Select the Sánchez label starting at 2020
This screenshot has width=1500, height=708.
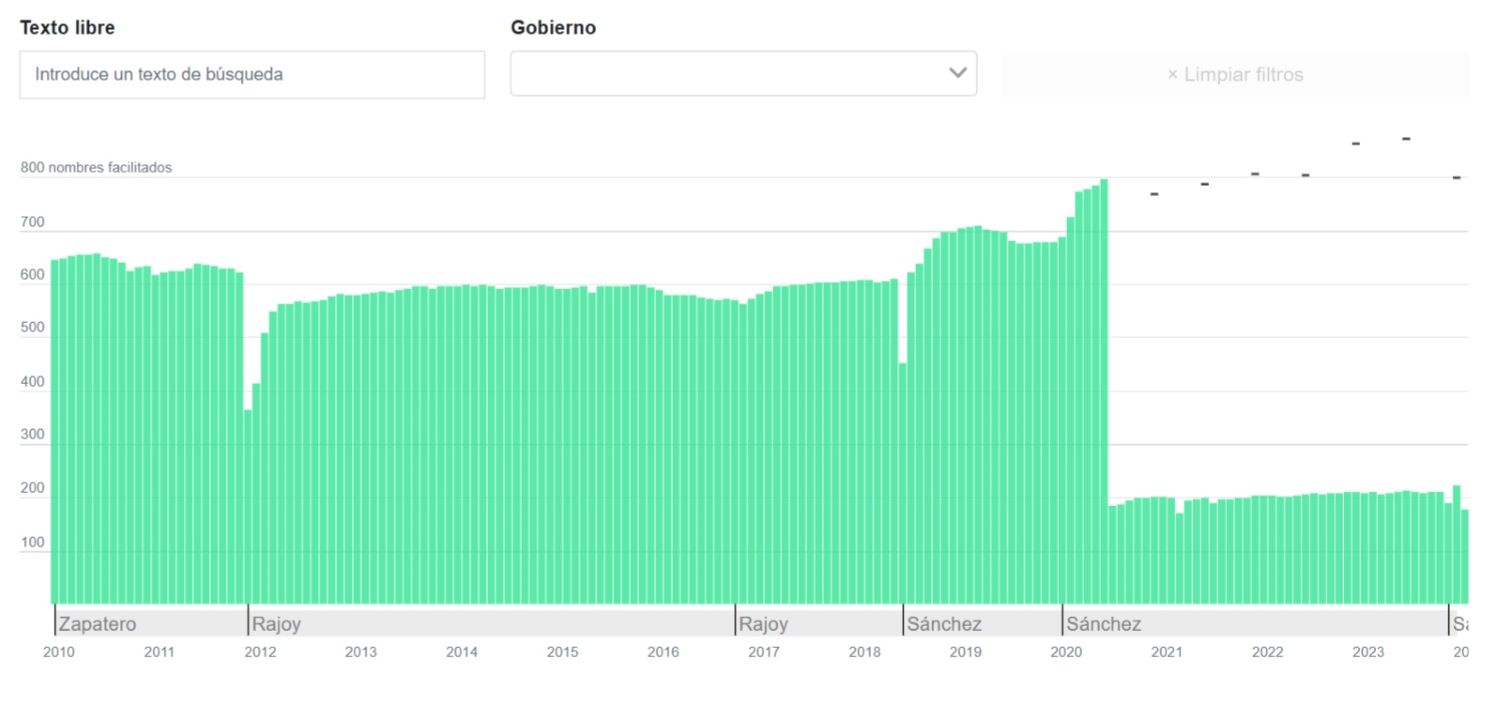pos(1103,625)
